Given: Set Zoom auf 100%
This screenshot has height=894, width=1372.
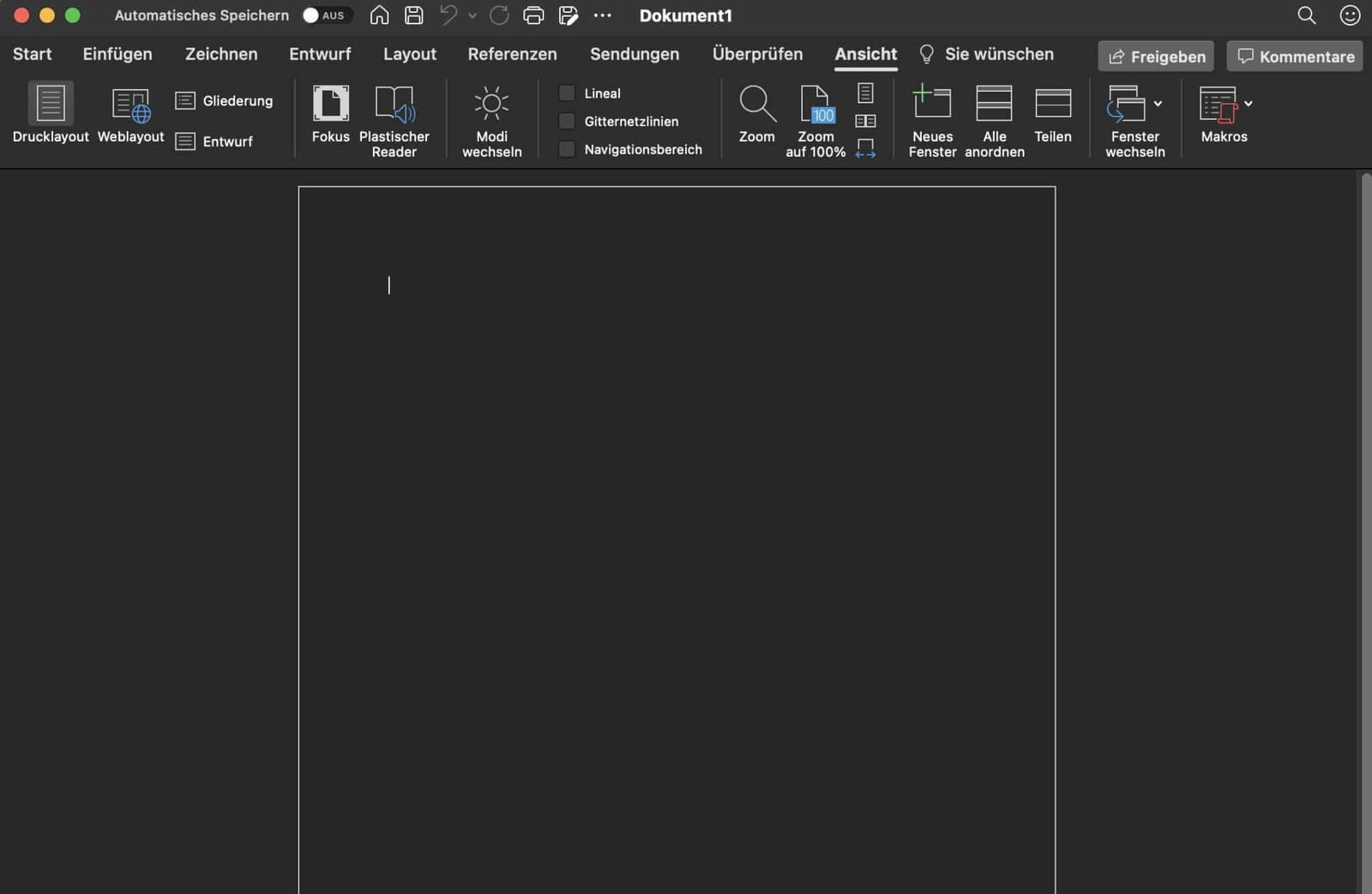Looking at the screenshot, I should pos(815,105).
